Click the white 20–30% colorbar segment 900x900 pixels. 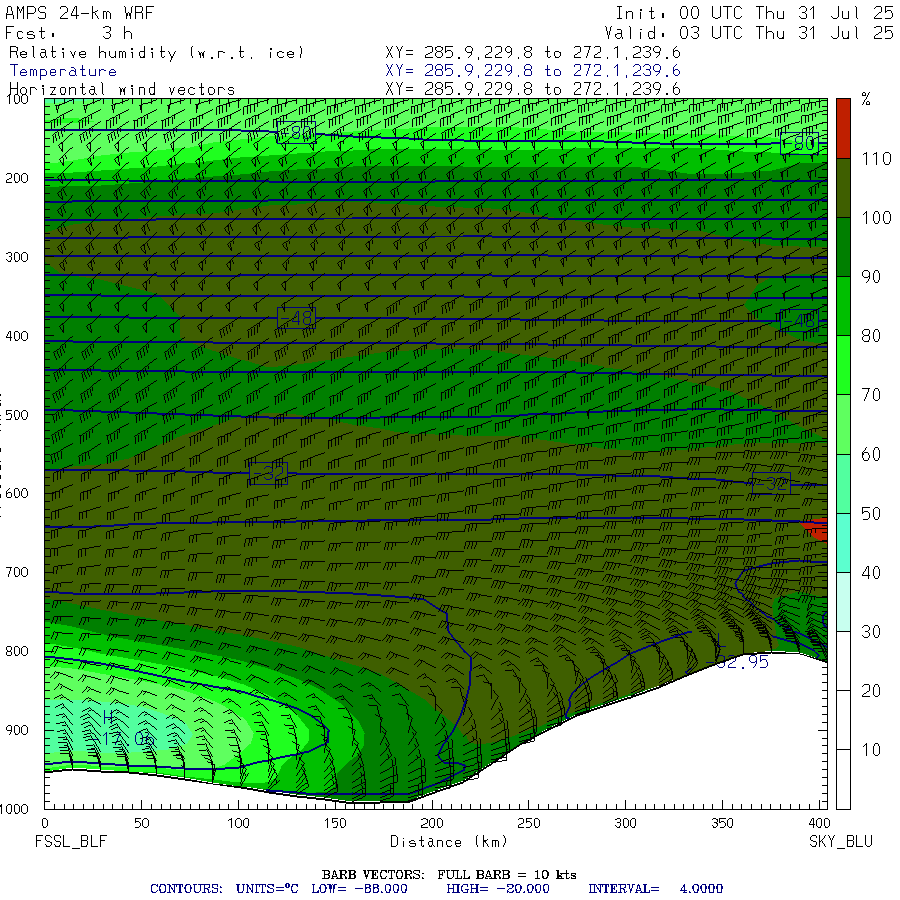tap(843, 661)
